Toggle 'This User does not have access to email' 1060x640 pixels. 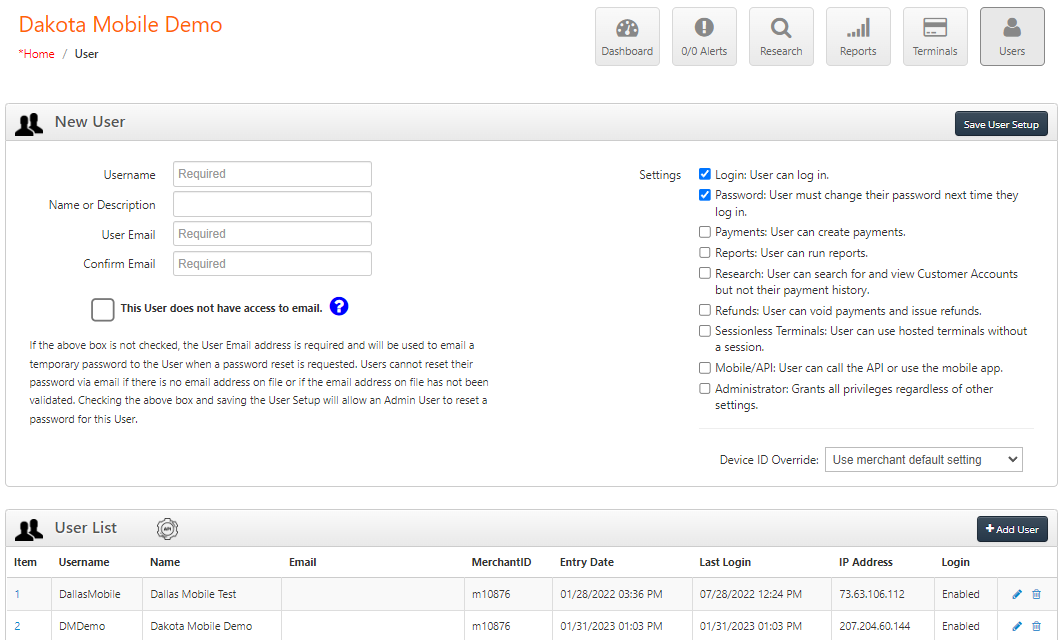[103, 309]
